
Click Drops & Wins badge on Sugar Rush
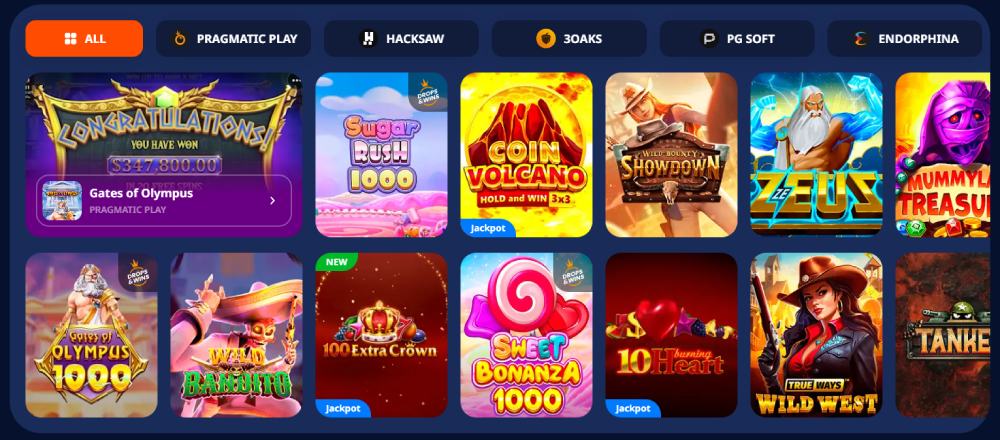pos(429,92)
